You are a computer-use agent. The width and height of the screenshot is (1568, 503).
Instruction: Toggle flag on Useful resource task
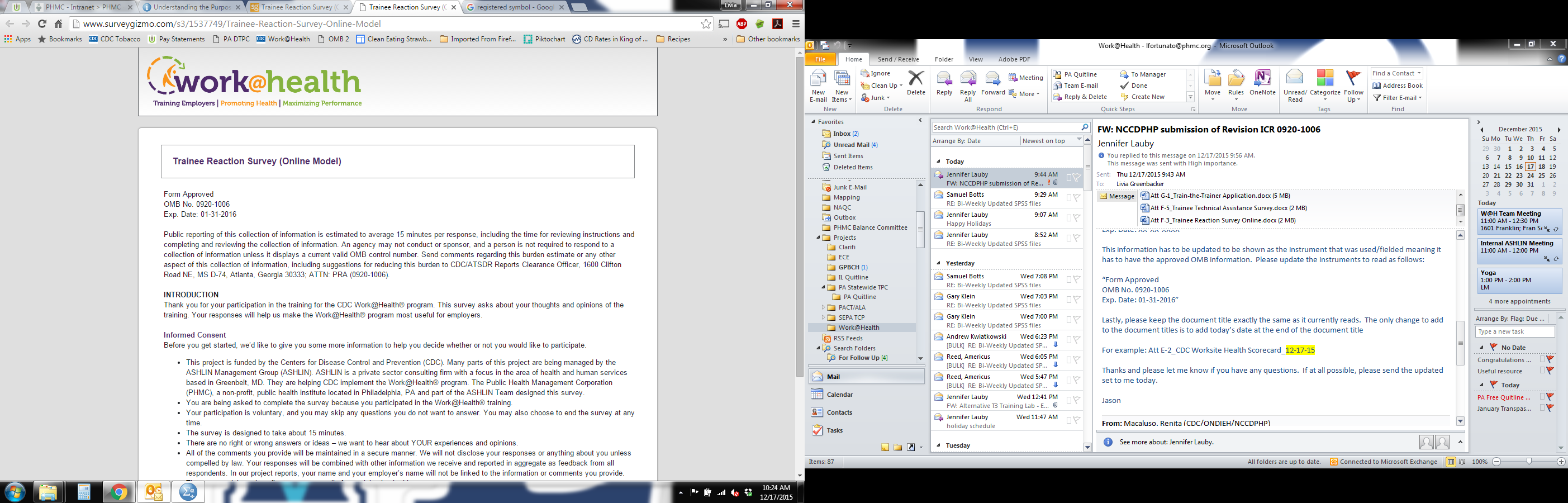click(1550, 371)
